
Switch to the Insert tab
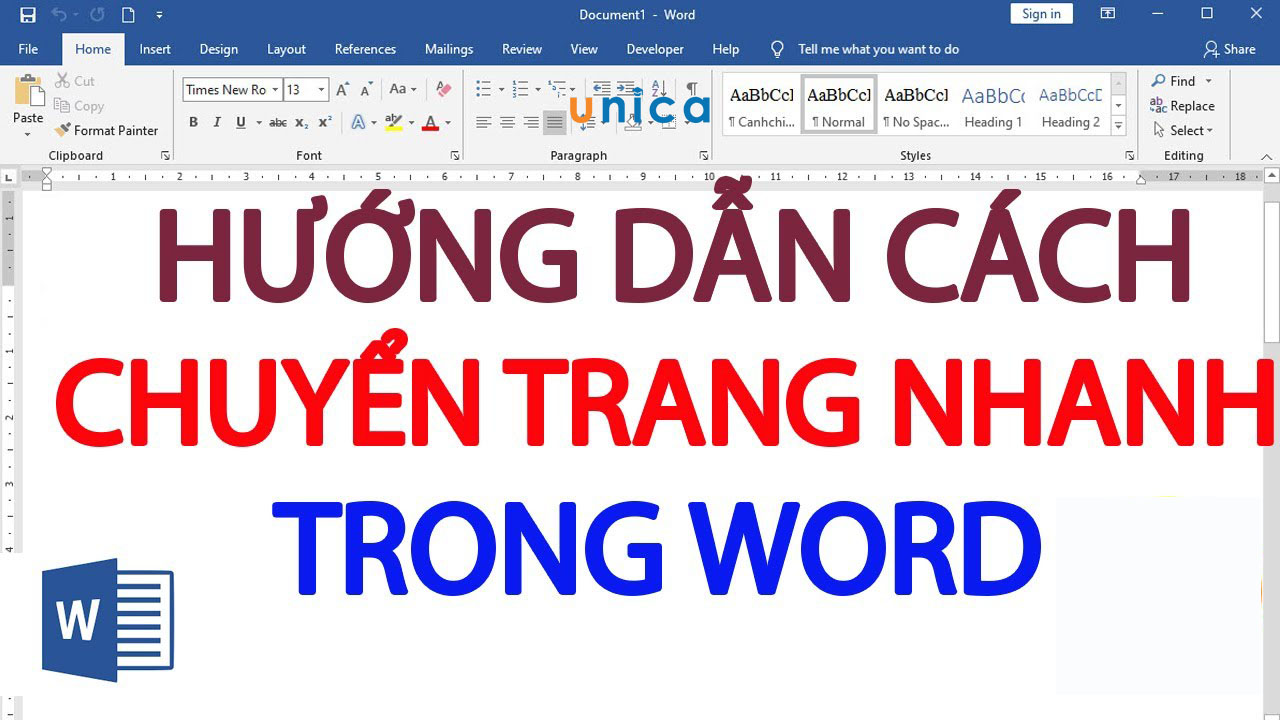[155, 49]
